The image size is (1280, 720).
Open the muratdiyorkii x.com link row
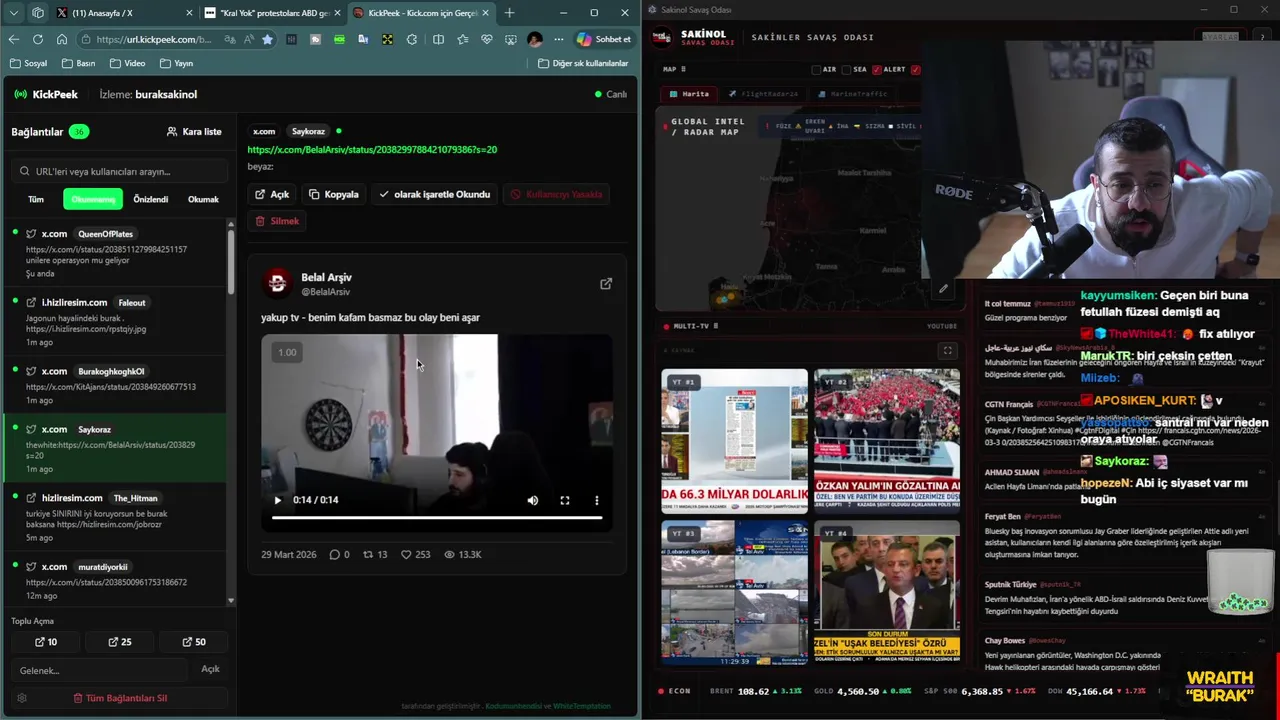tap(115, 580)
